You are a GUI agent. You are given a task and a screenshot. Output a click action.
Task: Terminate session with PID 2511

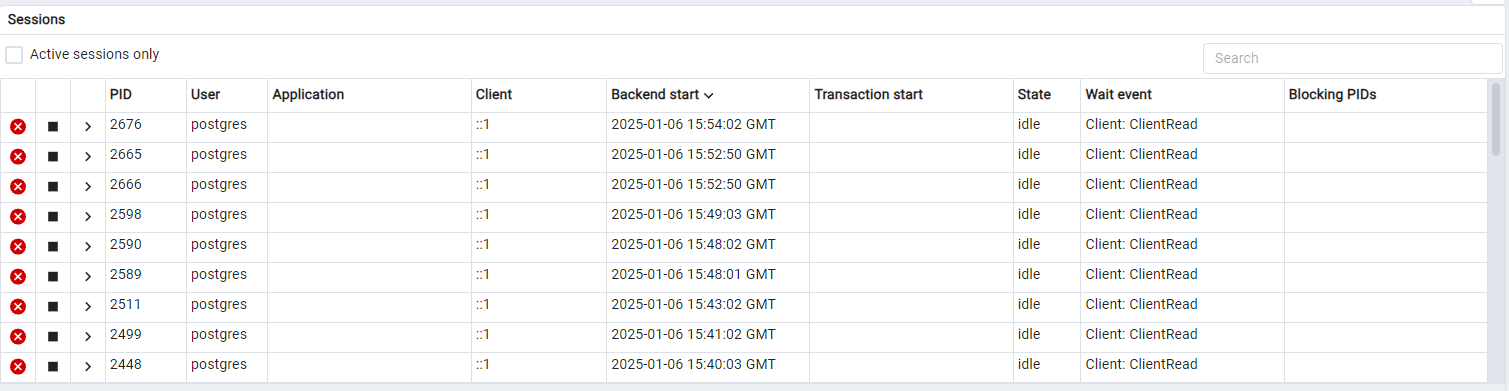point(18,307)
